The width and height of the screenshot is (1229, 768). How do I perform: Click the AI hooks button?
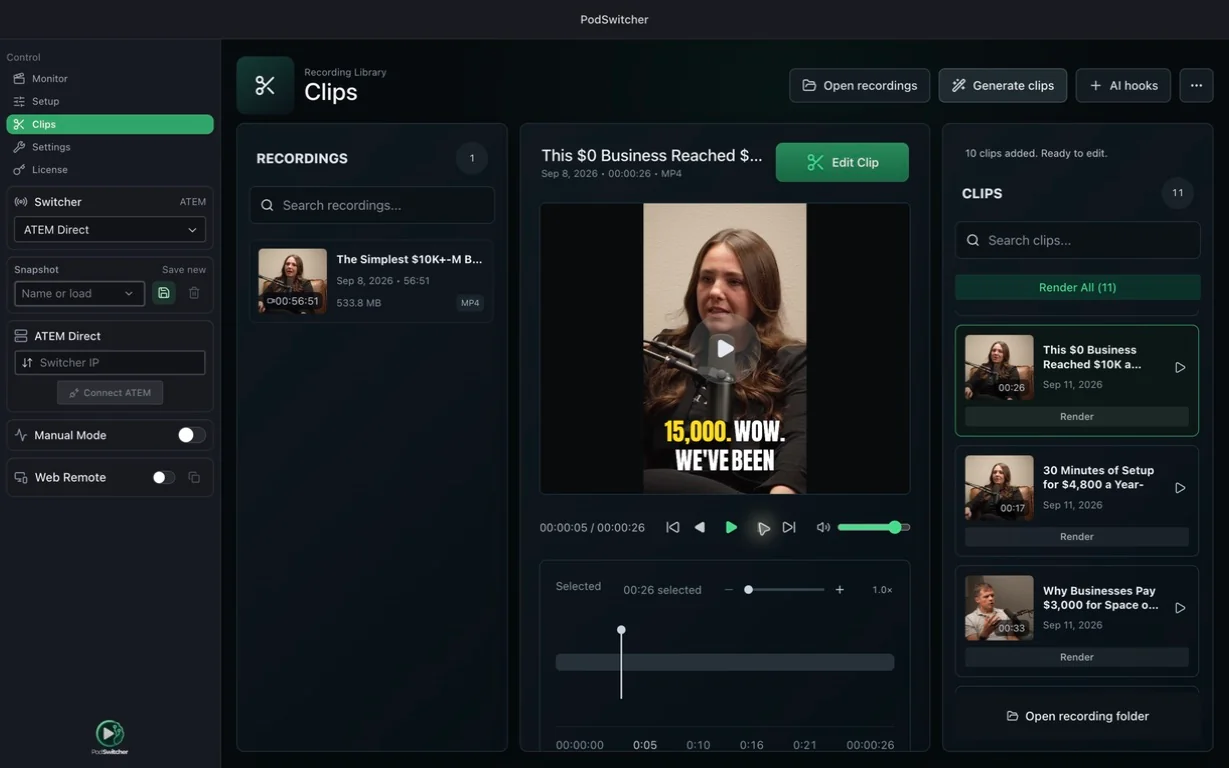(x=1123, y=85)
